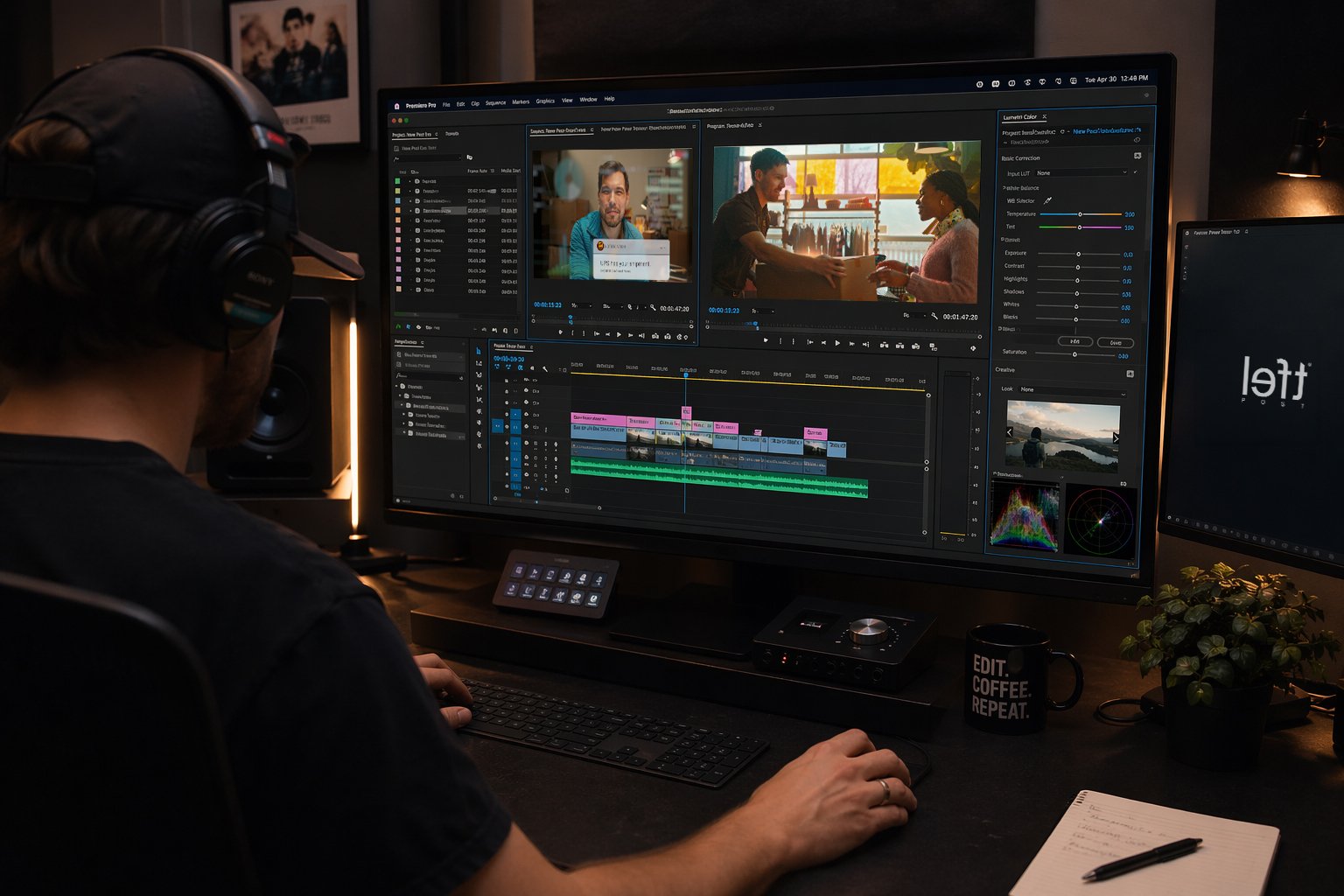Toggle lock on the topmost video track
Screen dimensions: 1344x896
click(507, 381)
